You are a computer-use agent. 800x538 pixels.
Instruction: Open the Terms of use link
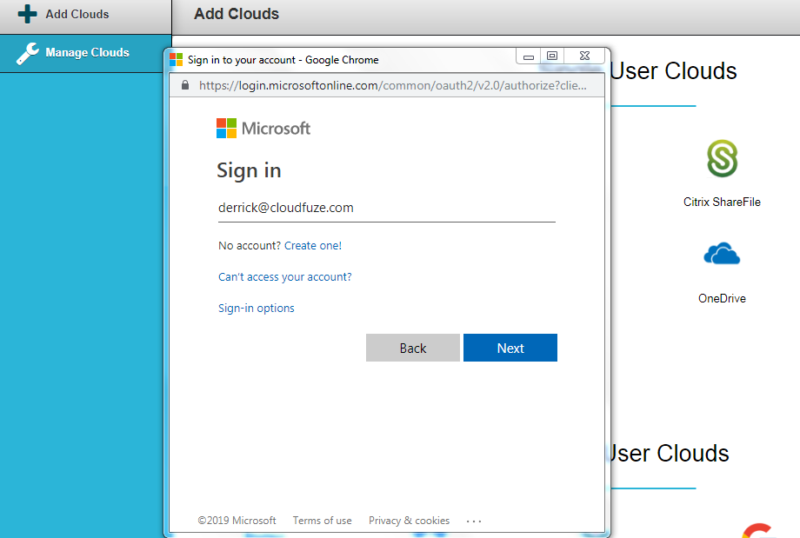coord(322,521)
